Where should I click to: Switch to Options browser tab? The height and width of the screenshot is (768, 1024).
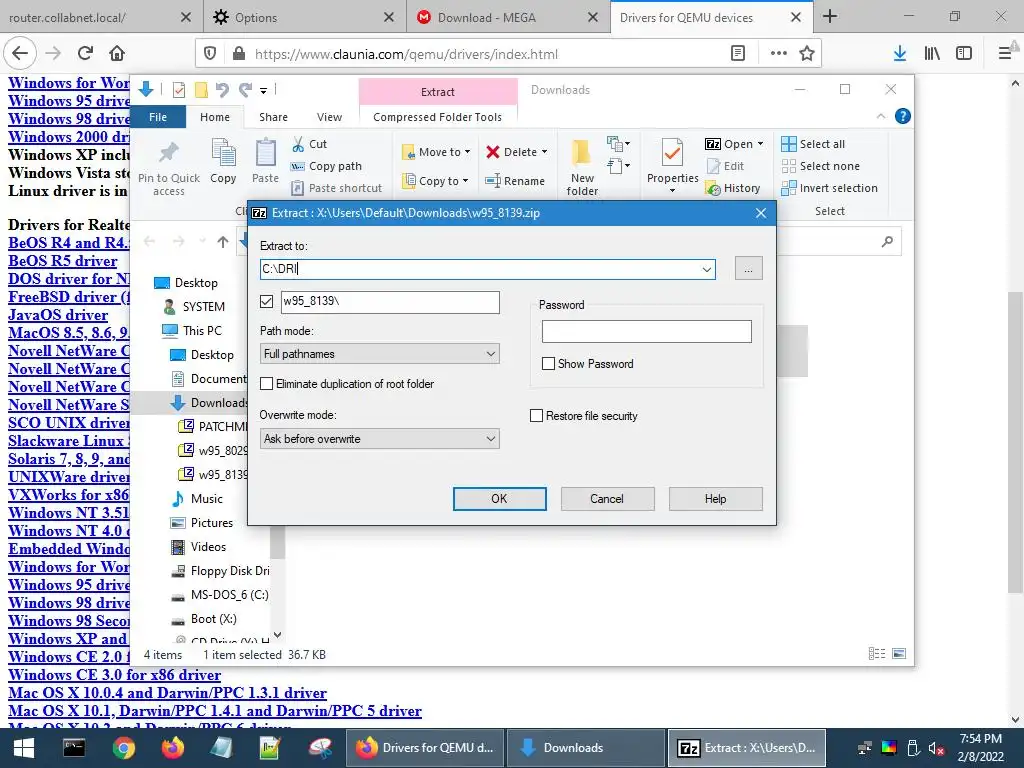(255, 18)
